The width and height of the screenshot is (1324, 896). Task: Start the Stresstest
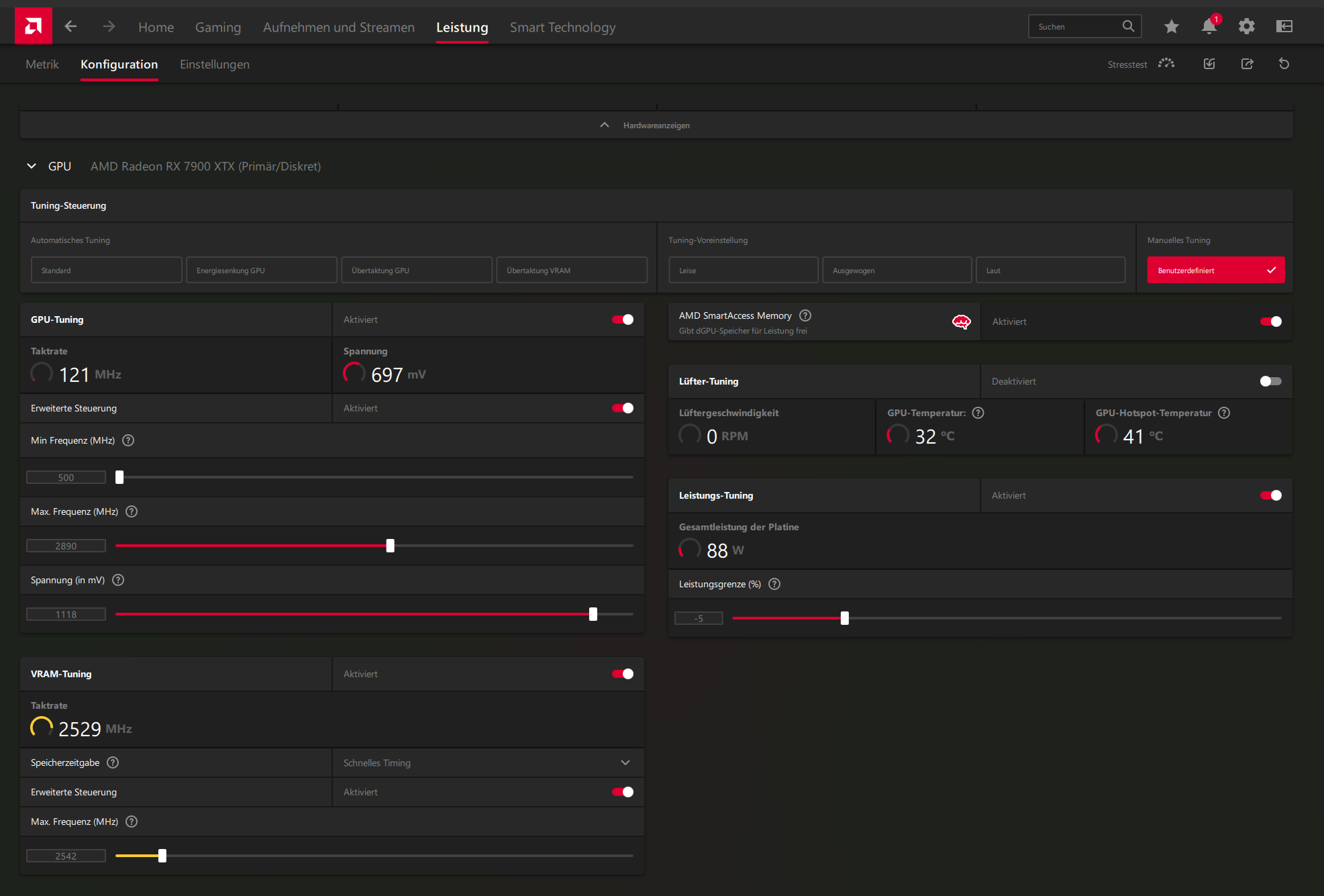[1166, 64]
